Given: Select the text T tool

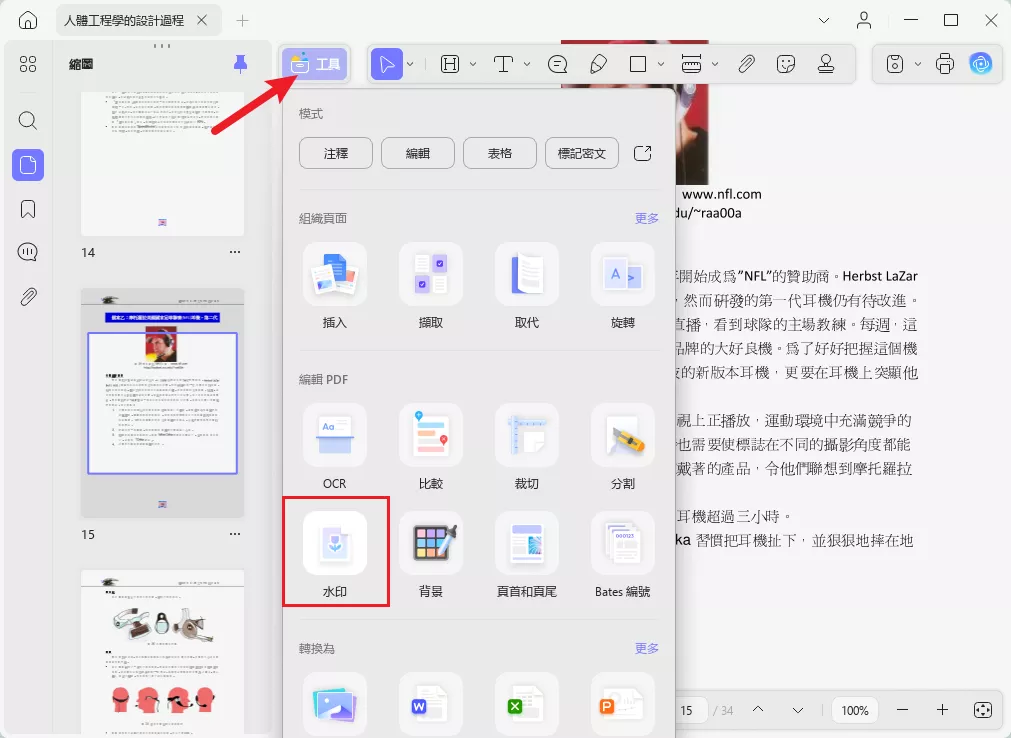Looking at the screenshot, I should tap(503, 64).
